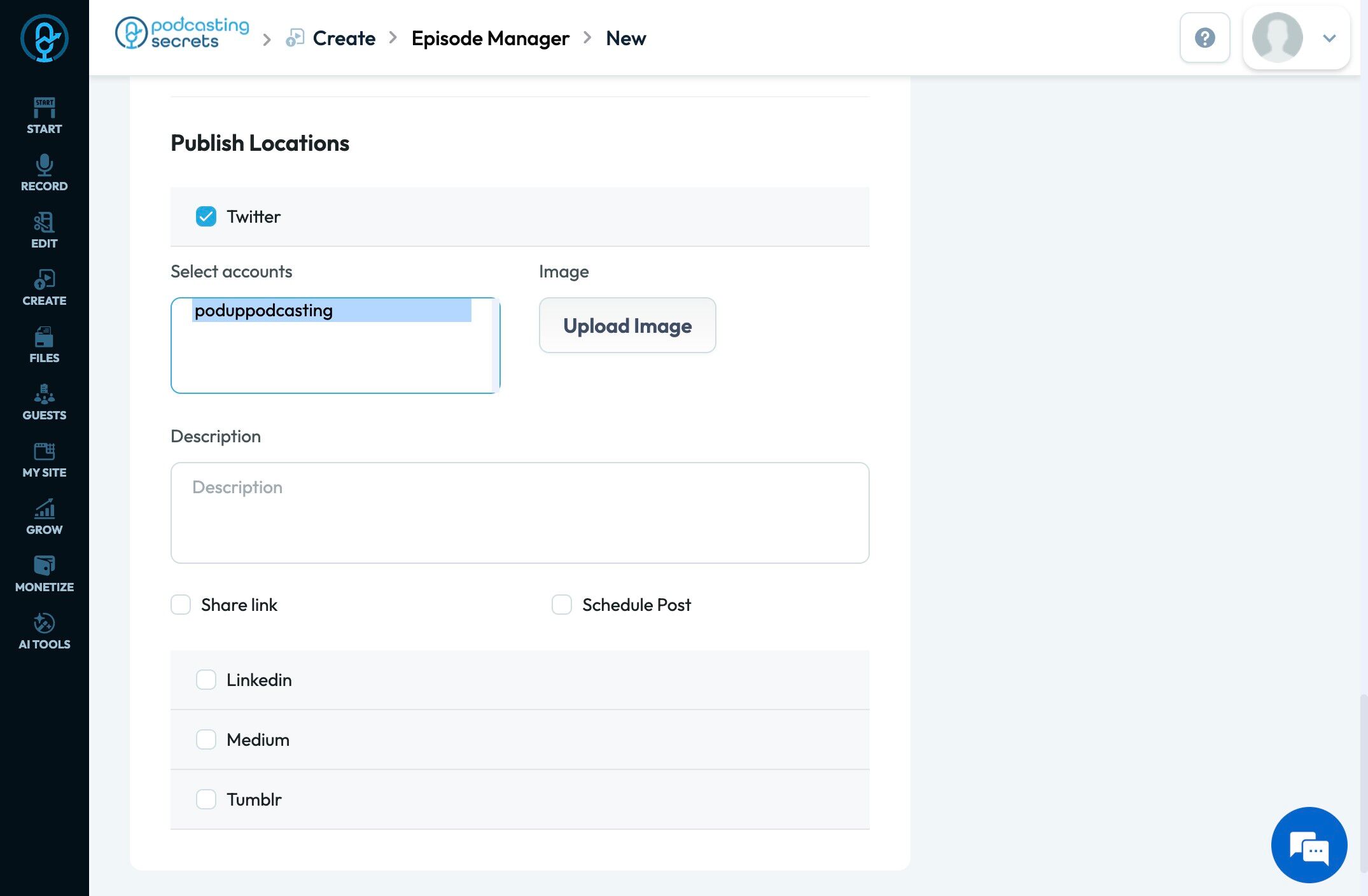Open the Monetize section
This screenshot has height=896, width=1368.
(44, 573)
